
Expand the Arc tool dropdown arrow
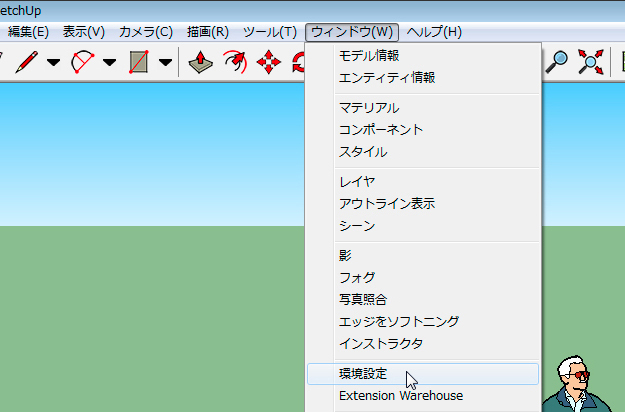(x=109, y=62)
